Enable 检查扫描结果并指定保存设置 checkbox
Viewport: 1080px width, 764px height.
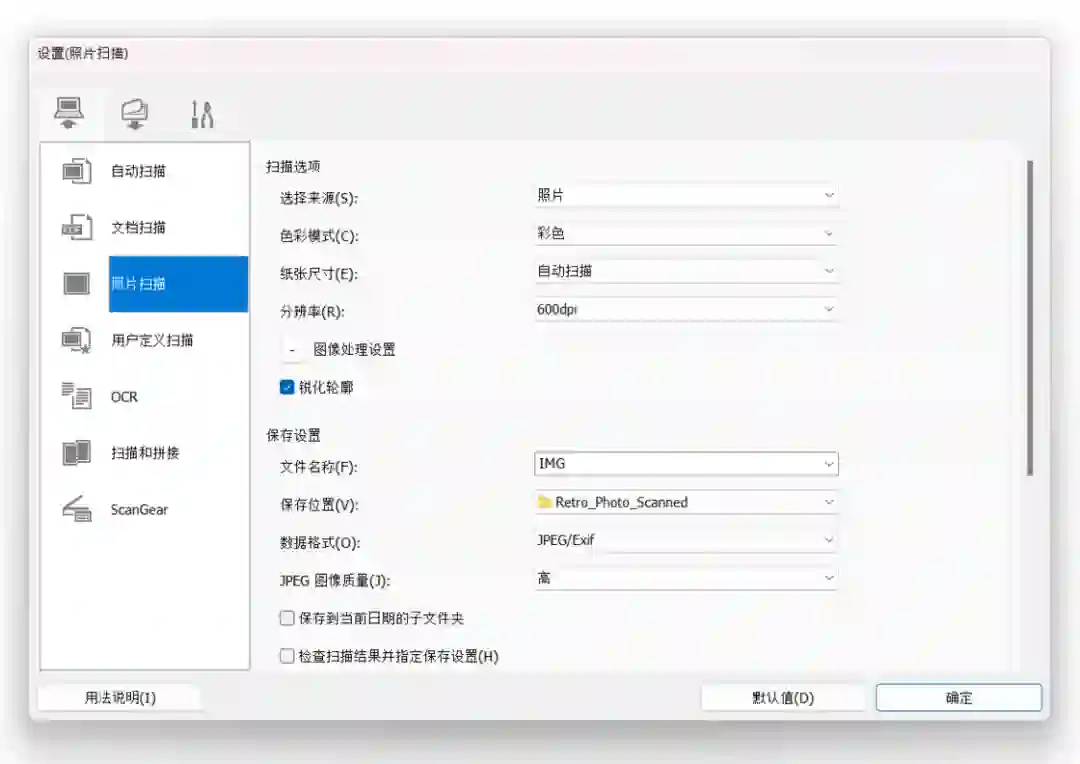pos(287,656)
